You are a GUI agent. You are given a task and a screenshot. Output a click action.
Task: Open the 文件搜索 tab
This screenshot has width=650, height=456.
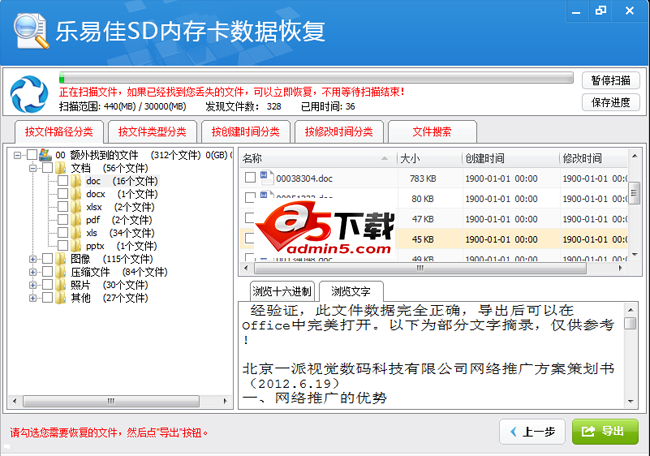pyautogui.click(x=432, y=132)
